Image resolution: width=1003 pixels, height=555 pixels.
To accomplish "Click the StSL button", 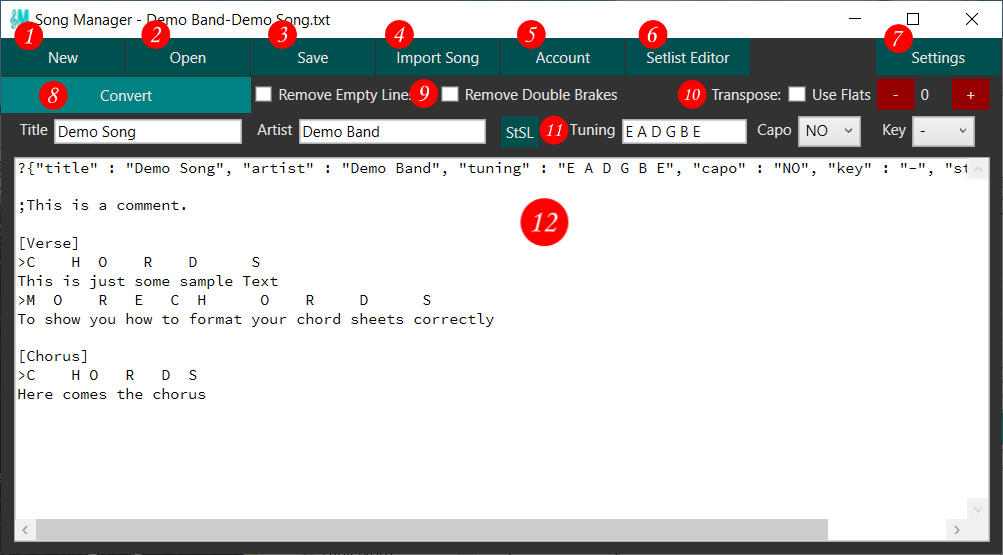I will [519, 132].
